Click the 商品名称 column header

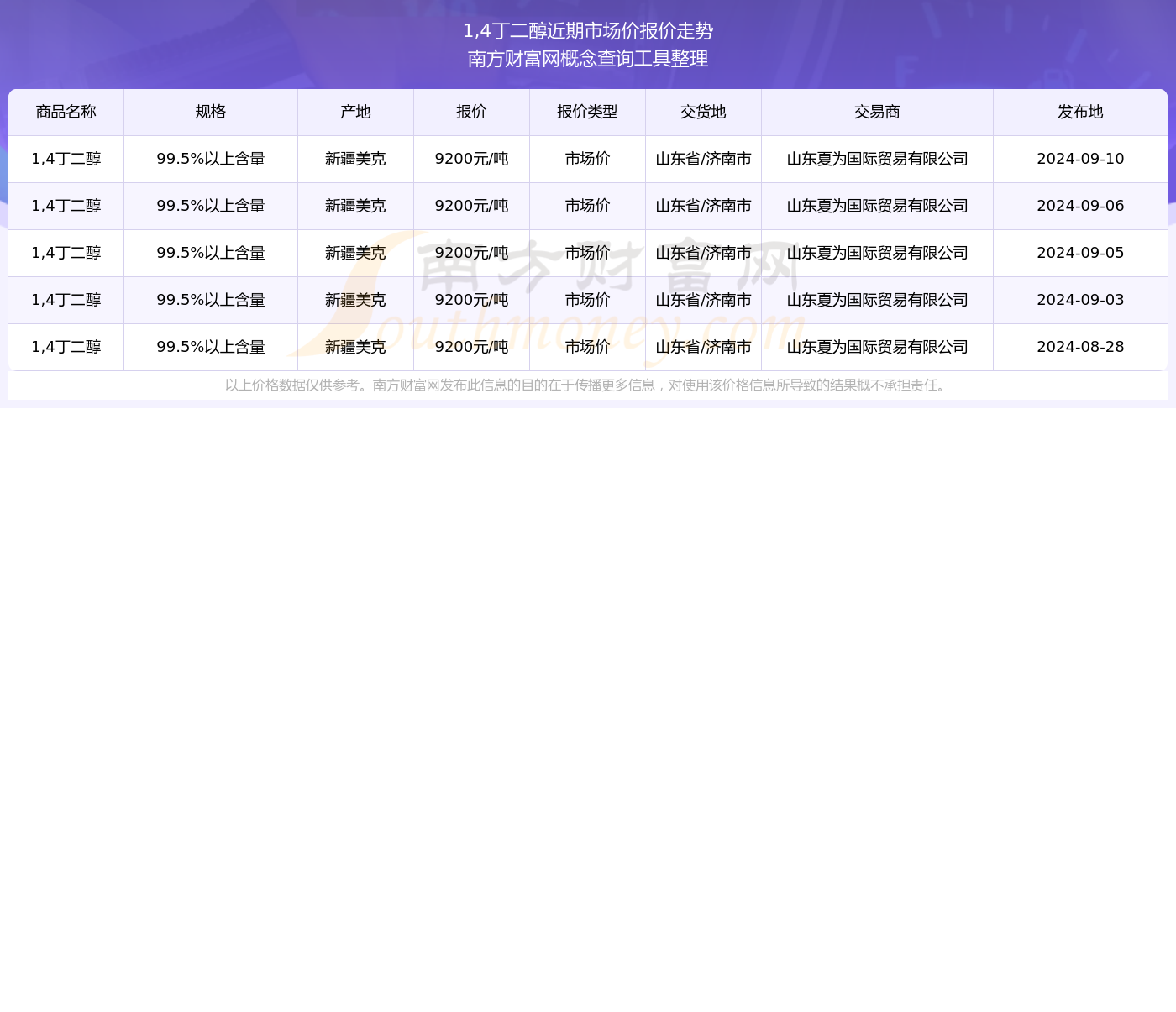click(66, 112)
